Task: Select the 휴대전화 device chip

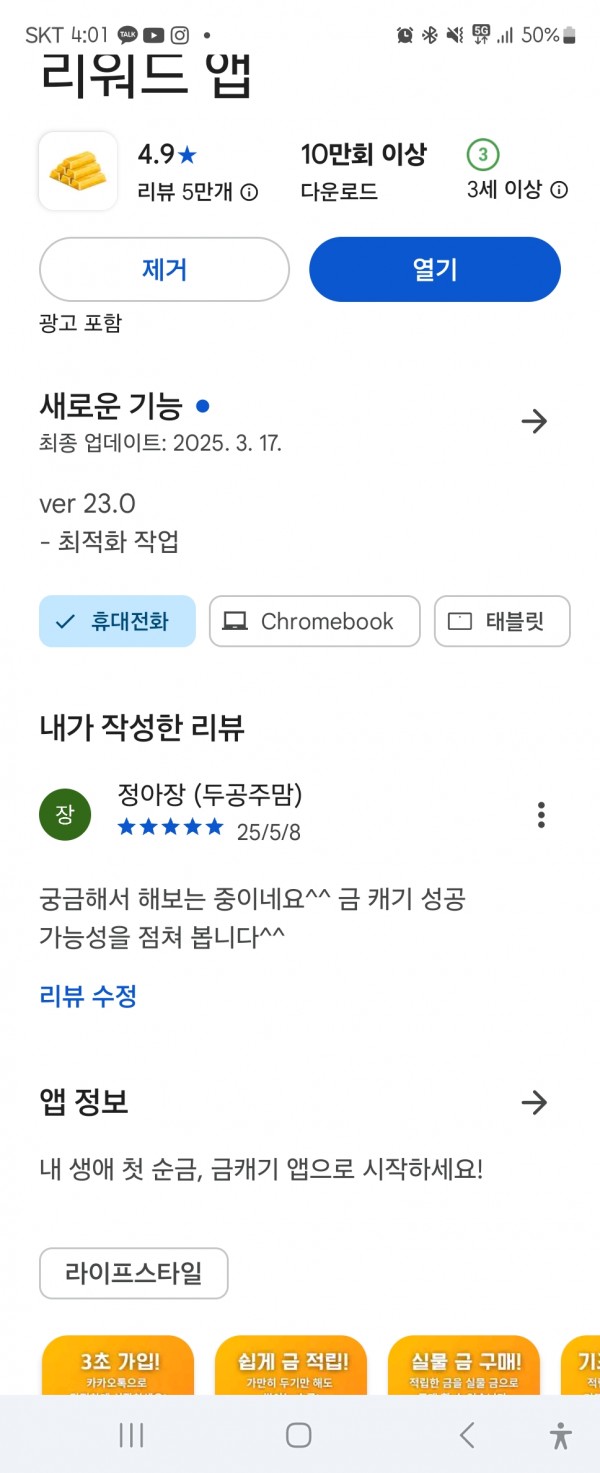Action: coord(117,621)
